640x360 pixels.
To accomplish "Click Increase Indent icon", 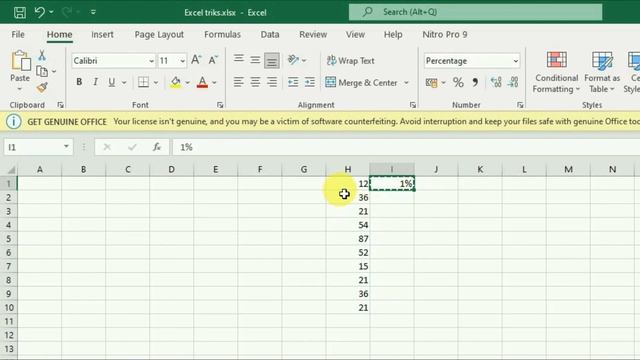I will coord(310,82).
